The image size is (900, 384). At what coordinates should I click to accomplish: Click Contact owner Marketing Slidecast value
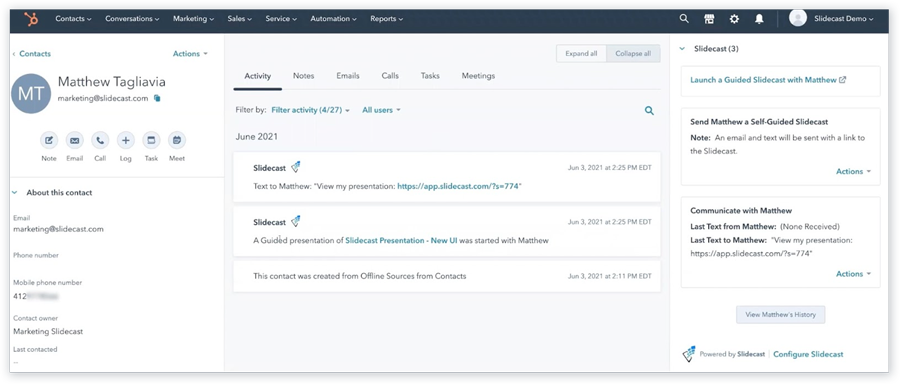pyautogui.click(x=48, y=331)
